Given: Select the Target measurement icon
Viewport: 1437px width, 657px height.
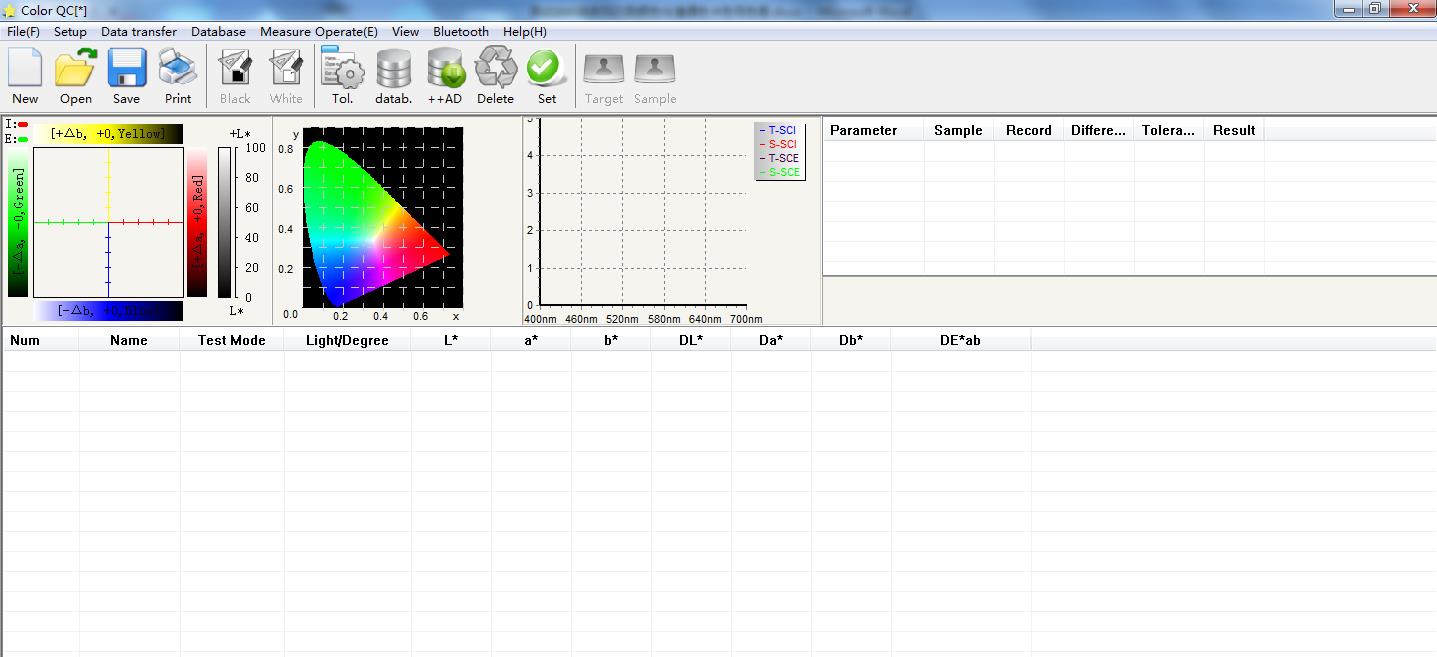Looking at the screenshot, I should click(x=604, y=76).
